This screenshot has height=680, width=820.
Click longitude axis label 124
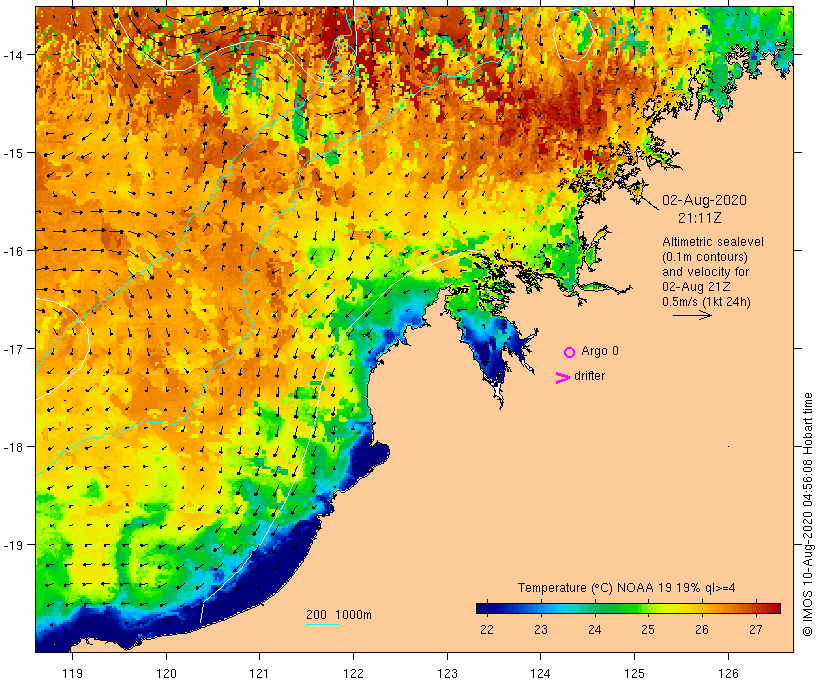coord(540,673)
